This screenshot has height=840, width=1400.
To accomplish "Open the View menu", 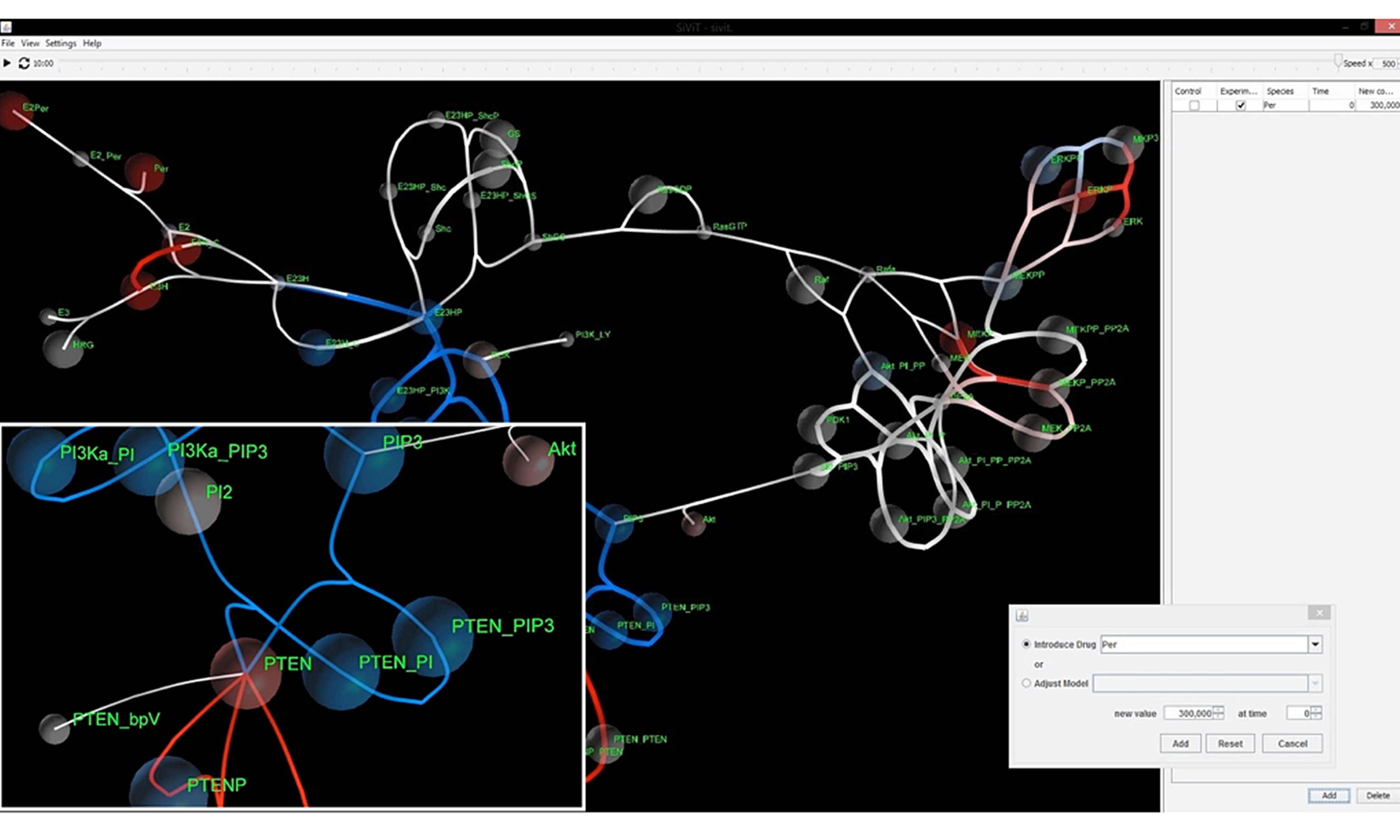I will pyautogui.click(x=30, y=43).
